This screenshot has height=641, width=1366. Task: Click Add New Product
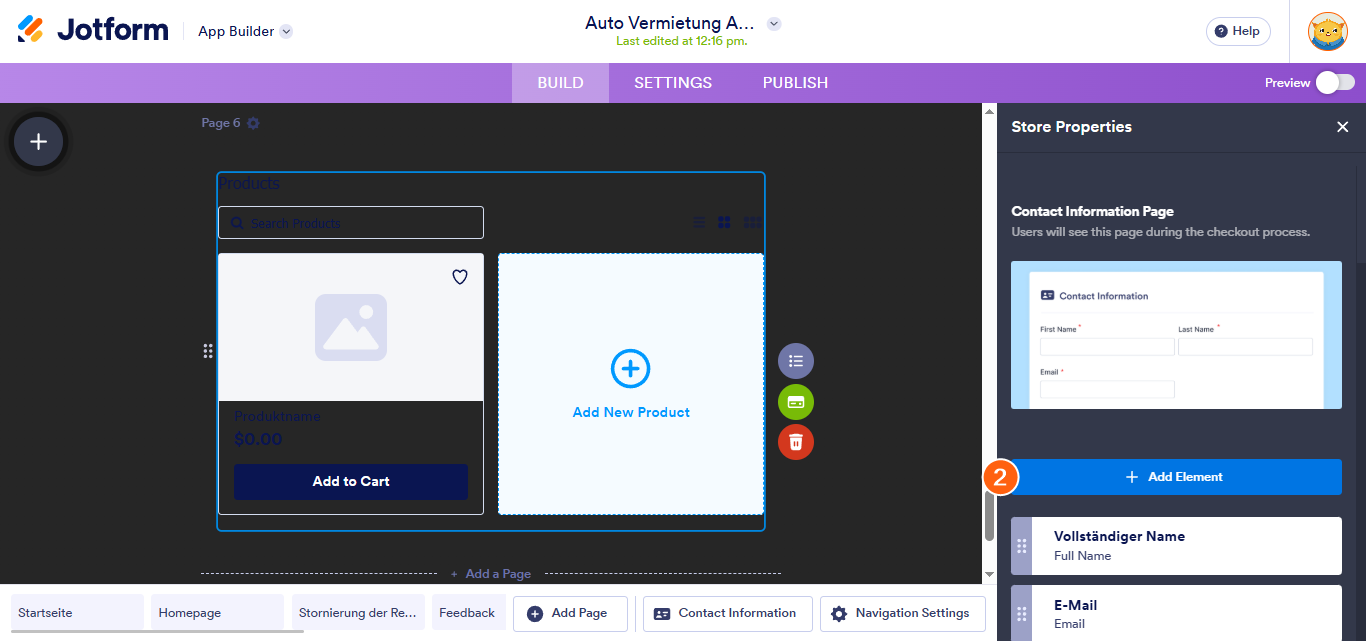tap(630, 383)
